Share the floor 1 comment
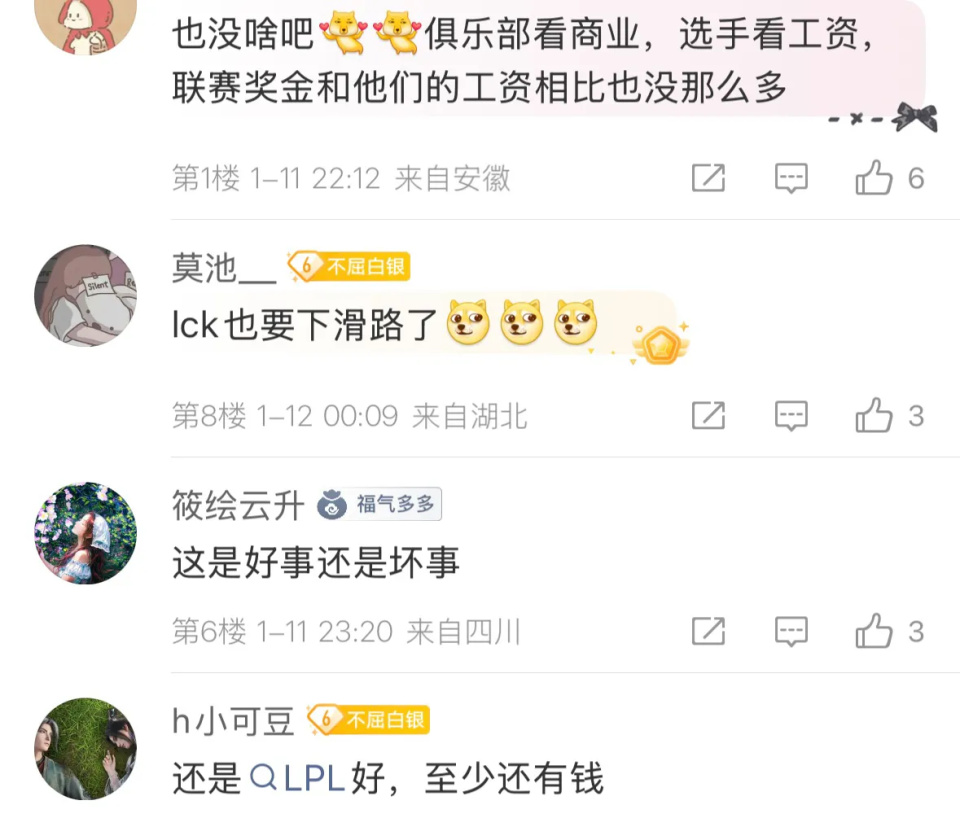The width and height of the screenshot is (960, 818). (x=708, y=178)
